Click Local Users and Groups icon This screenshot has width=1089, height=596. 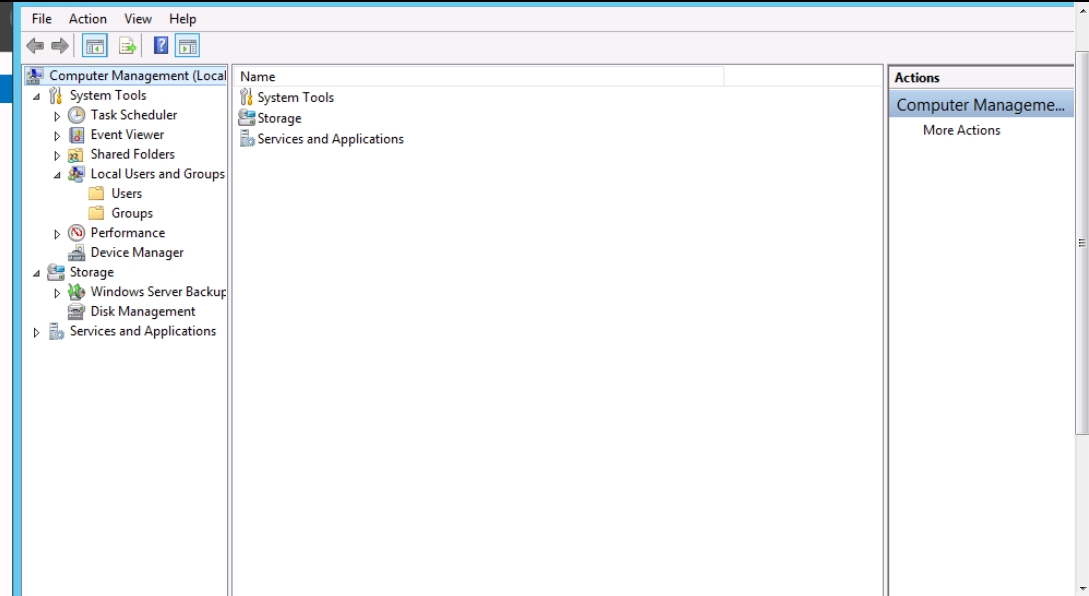pos(76,174)
